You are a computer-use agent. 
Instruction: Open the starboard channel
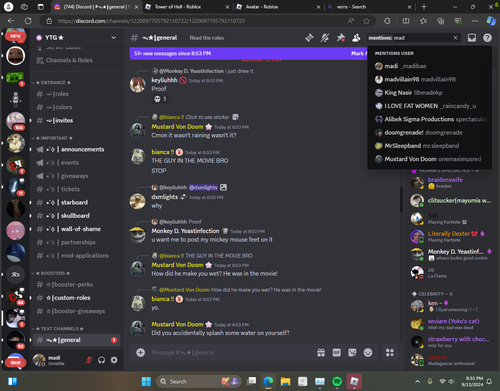[x=76, y=202]
